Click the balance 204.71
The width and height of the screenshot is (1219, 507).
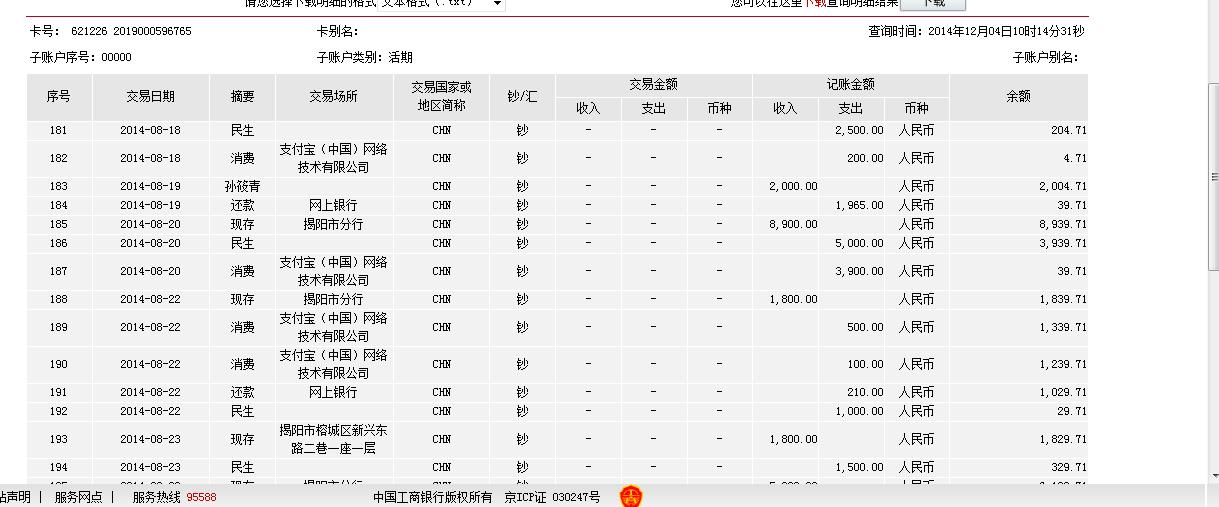[x=1068, y=130]
